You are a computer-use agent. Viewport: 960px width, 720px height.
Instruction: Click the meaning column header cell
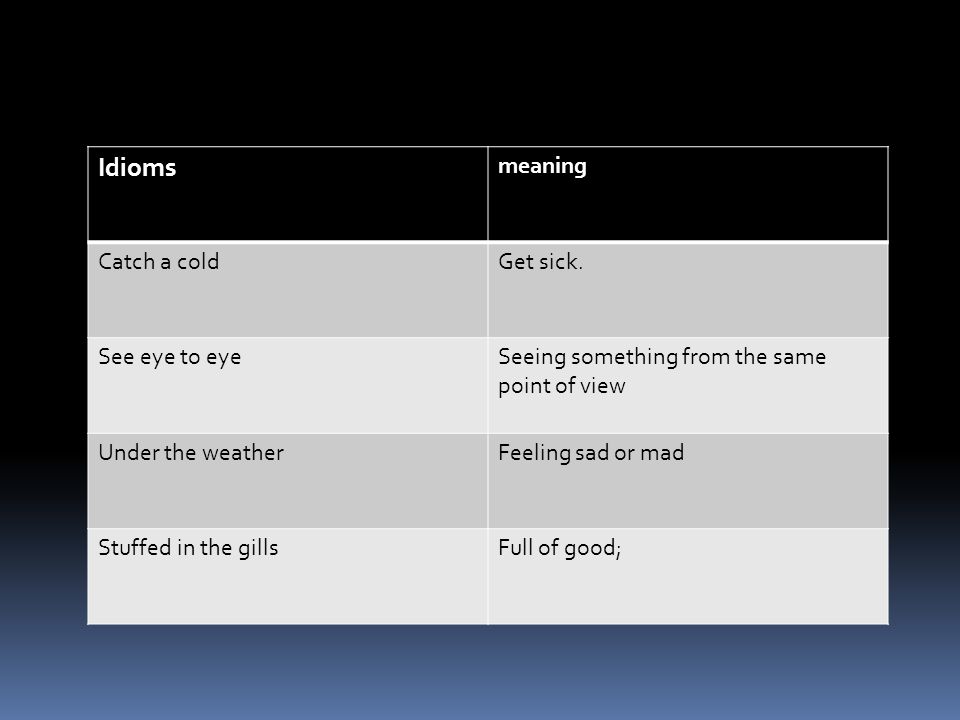pos(688,193)
